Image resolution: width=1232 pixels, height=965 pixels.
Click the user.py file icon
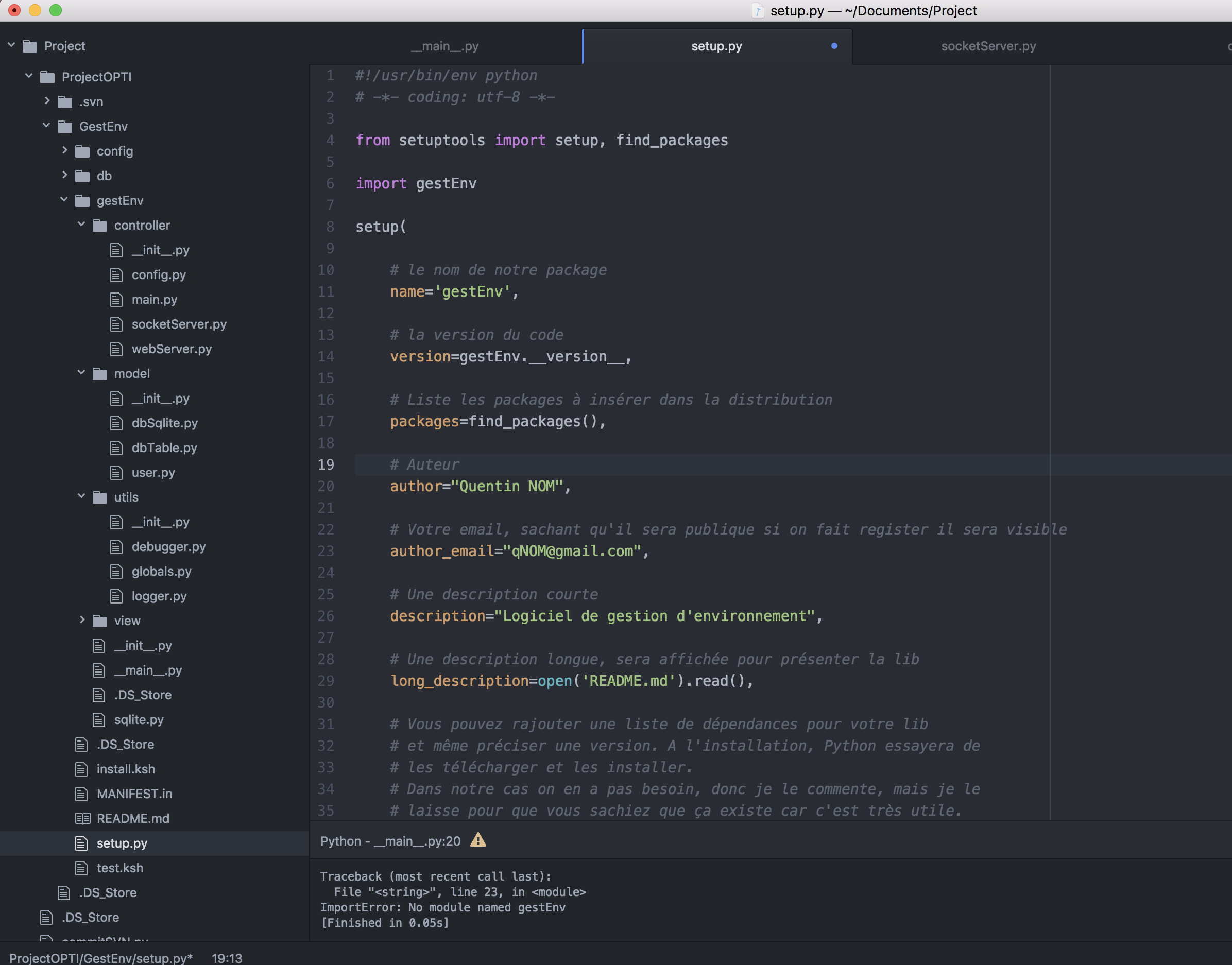(116, 472)
